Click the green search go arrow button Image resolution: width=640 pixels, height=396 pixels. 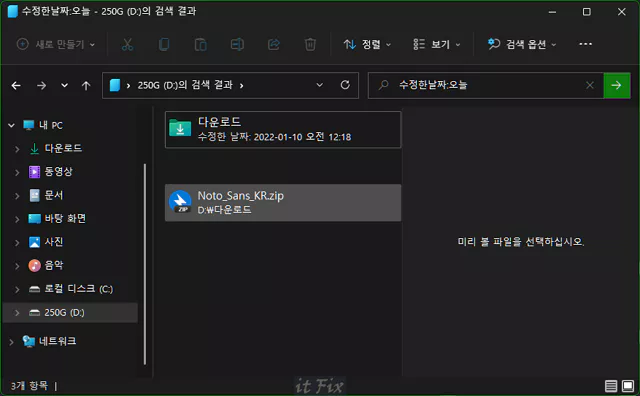617,85
